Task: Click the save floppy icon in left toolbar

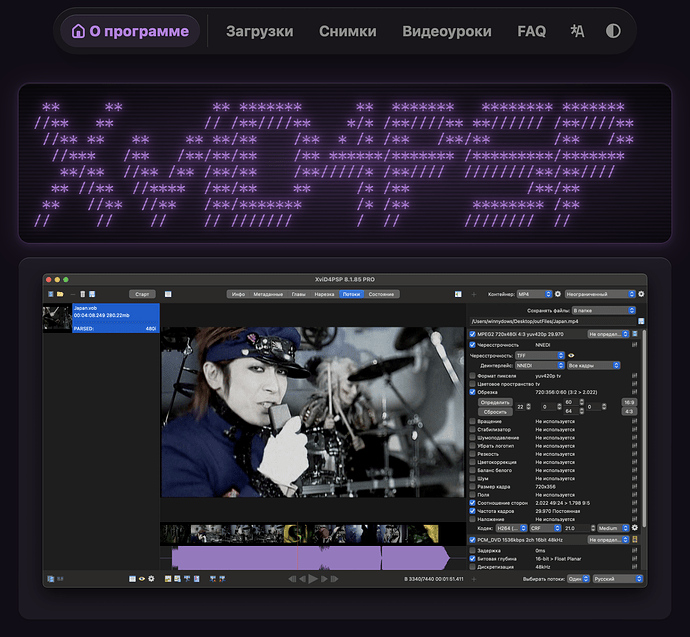Action: (92, 294)
